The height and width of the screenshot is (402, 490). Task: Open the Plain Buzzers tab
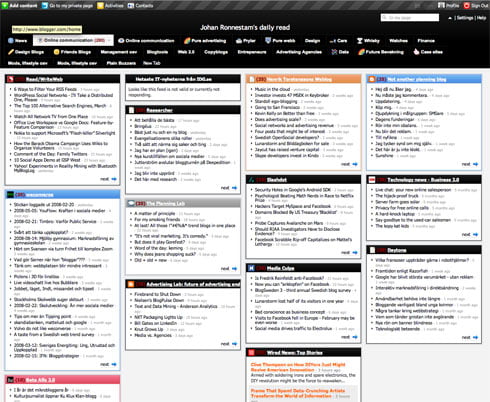click(x=121, y=63)
